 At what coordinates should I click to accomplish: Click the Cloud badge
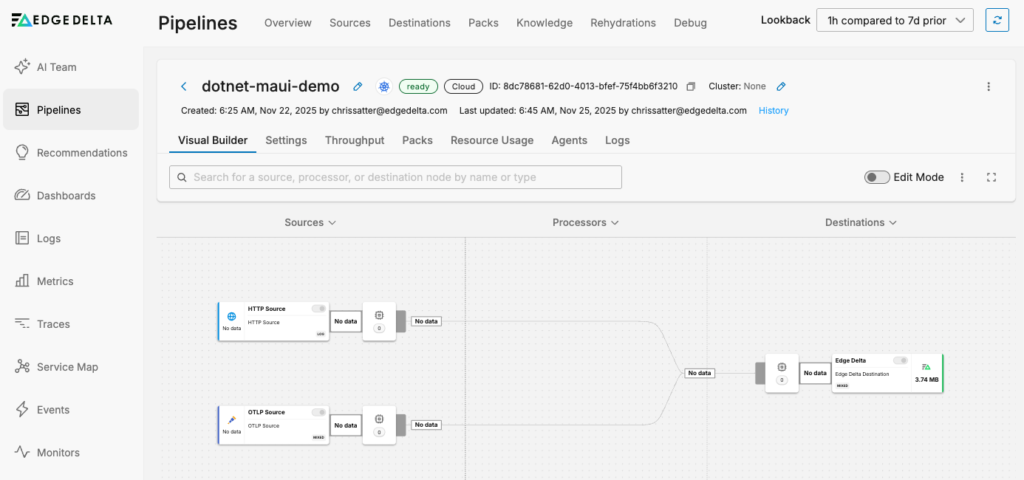tap(460, 87)
